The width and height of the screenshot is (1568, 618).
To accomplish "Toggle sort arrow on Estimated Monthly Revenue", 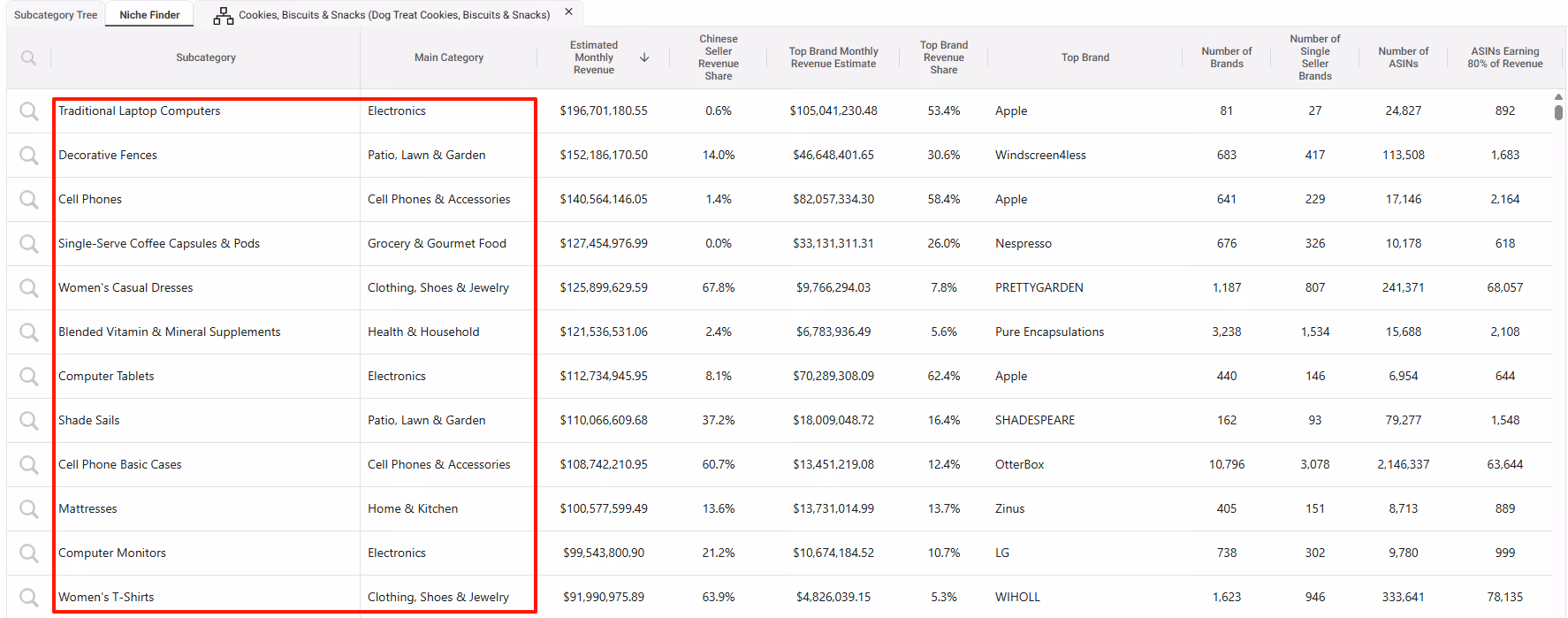I will (x=644, y=57).
